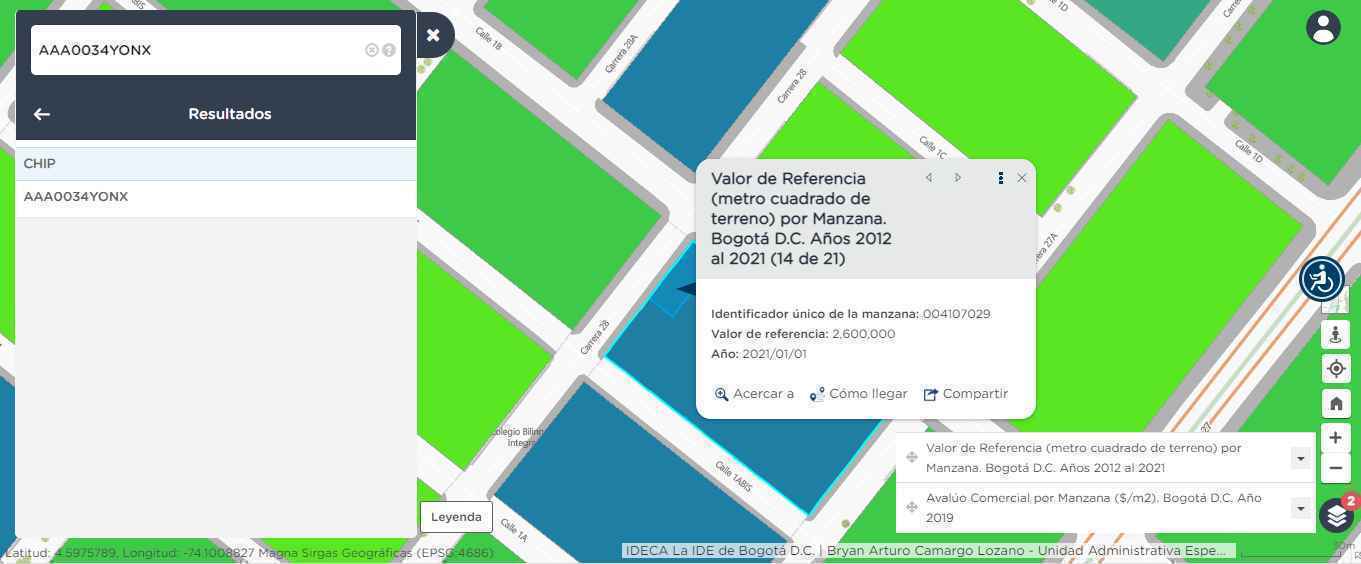The image size is (1361, 564).
Task: Go back using the Resultados arrow
Action: point(42,114)
